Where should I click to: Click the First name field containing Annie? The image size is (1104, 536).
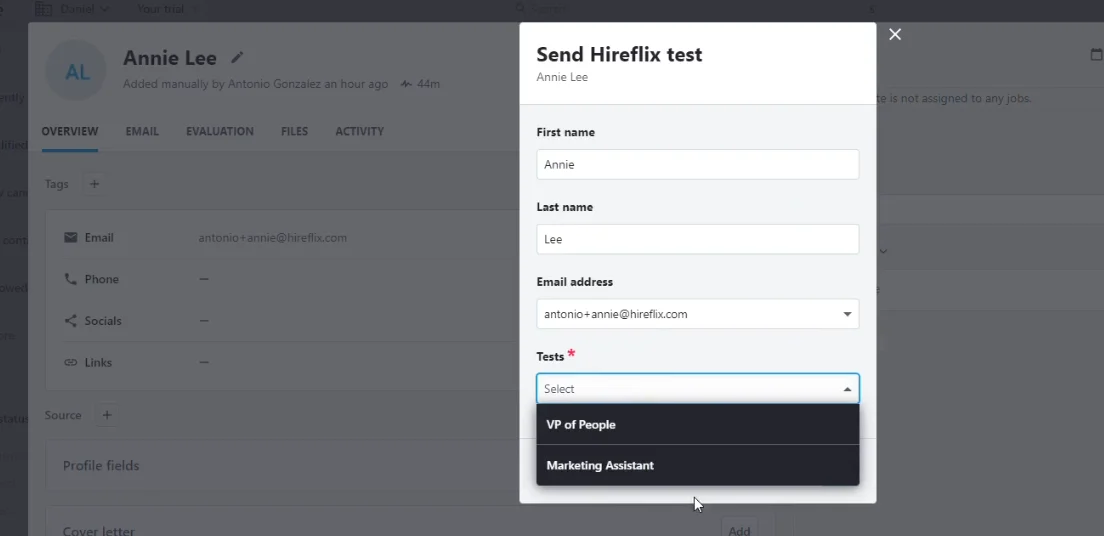click(697, 164)
